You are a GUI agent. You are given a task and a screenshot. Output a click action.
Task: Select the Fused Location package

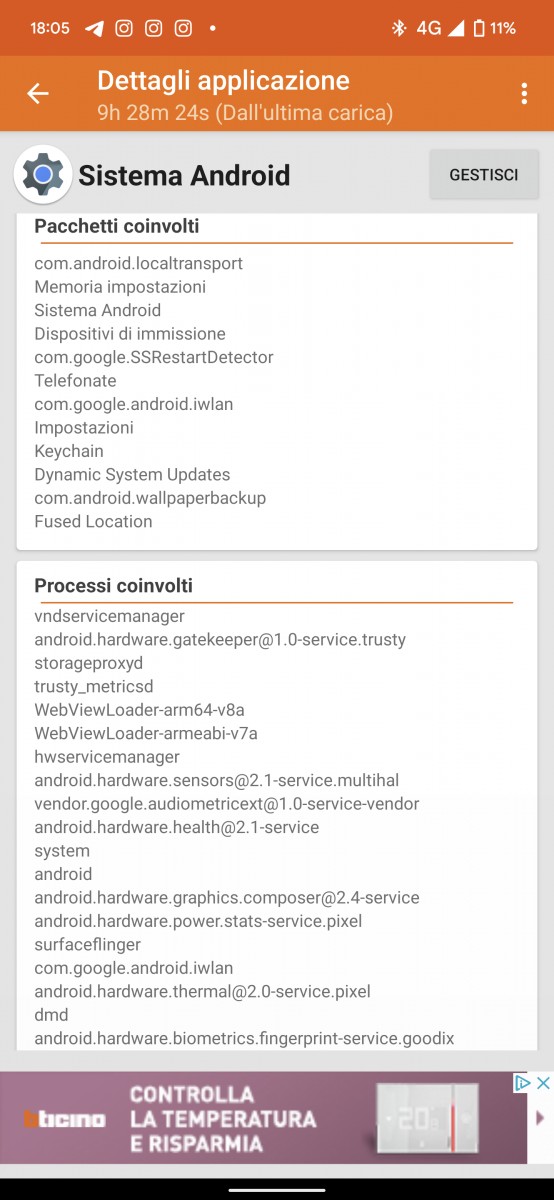point(94,521)
